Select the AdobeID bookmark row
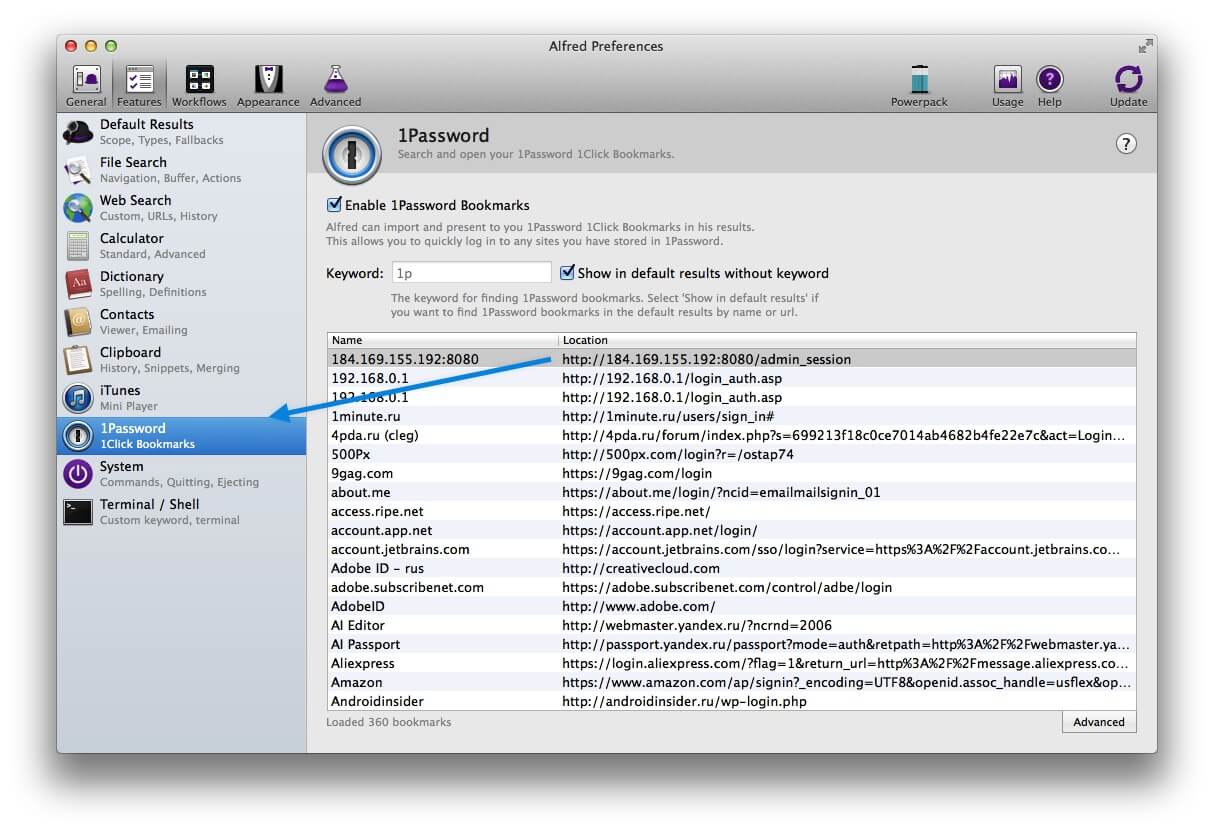The image size is (1214, 832). (x=731, y=606)
